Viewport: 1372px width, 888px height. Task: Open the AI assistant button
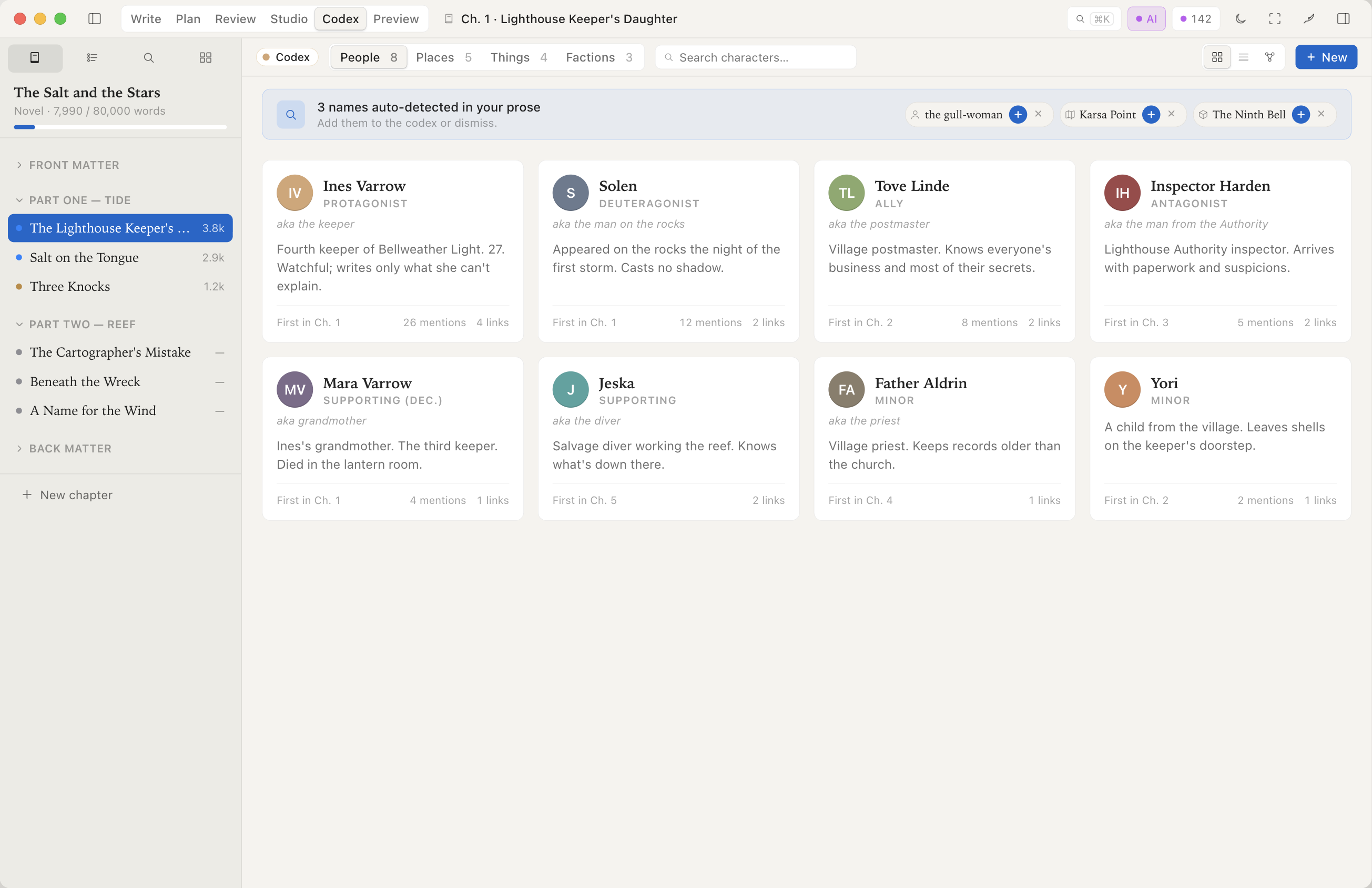1146,18
